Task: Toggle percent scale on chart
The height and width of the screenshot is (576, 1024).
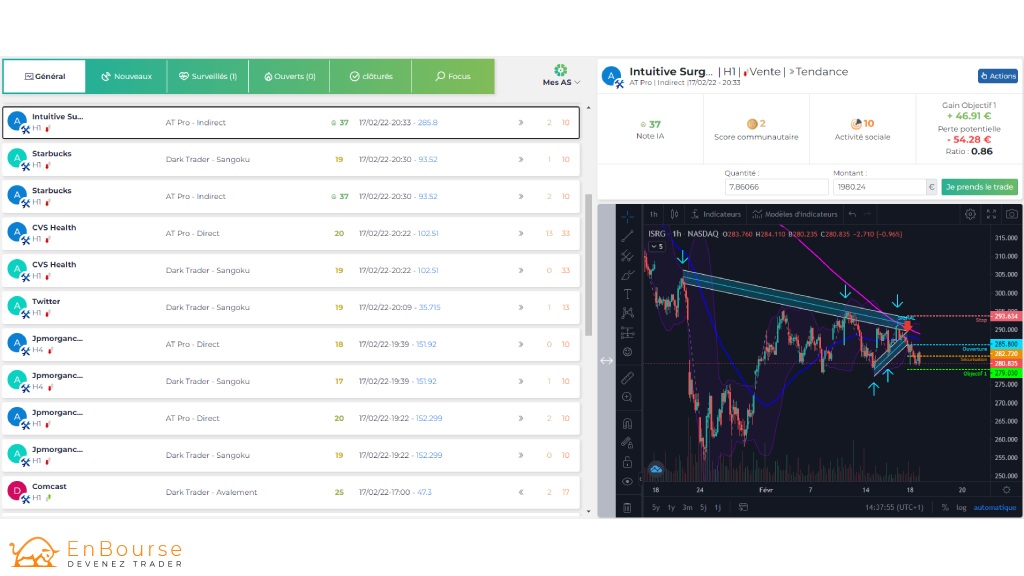Action: point(945,507)
